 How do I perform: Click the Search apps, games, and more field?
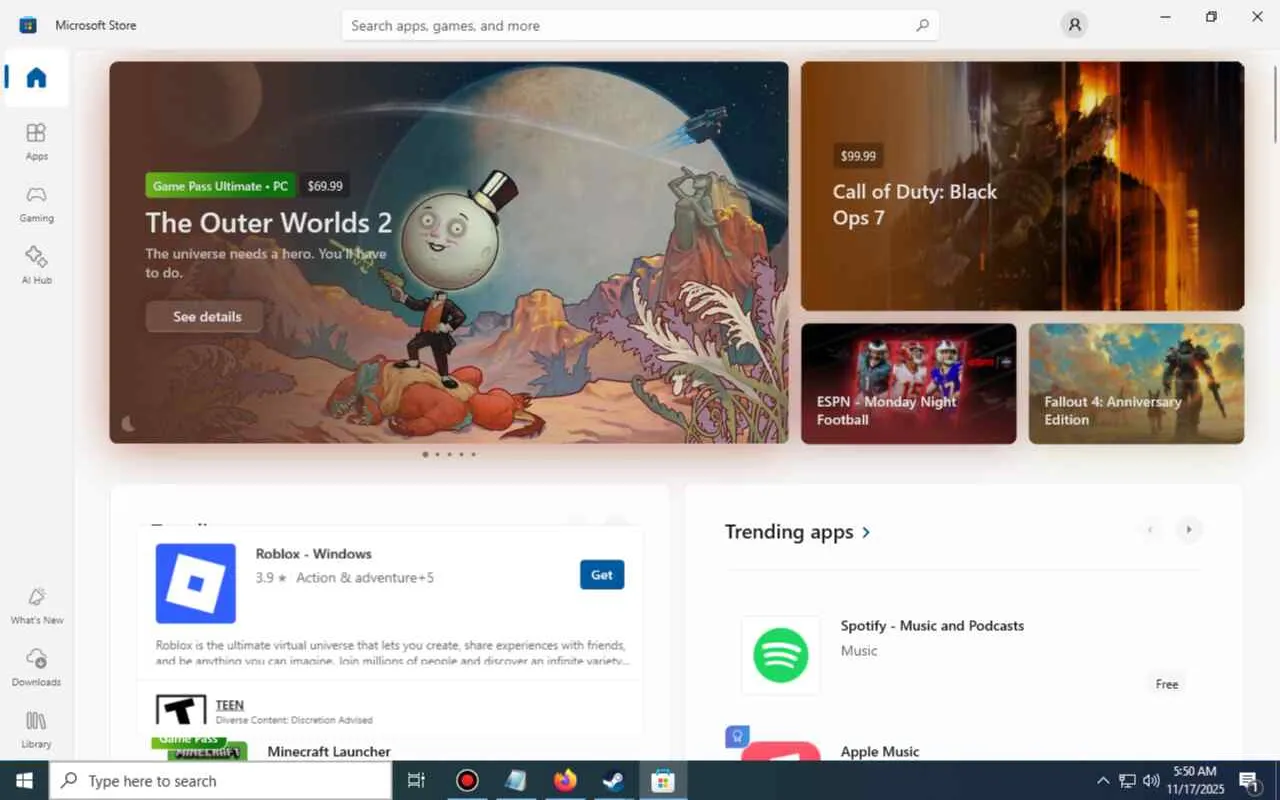tap(640, 25)
